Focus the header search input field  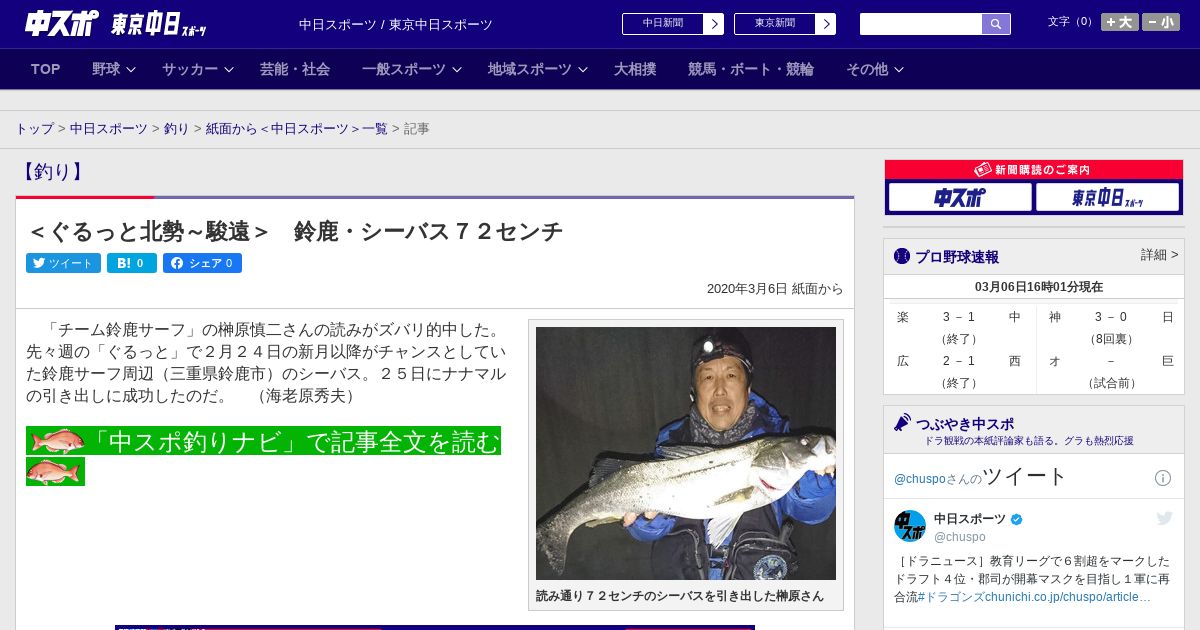[921, 24]
